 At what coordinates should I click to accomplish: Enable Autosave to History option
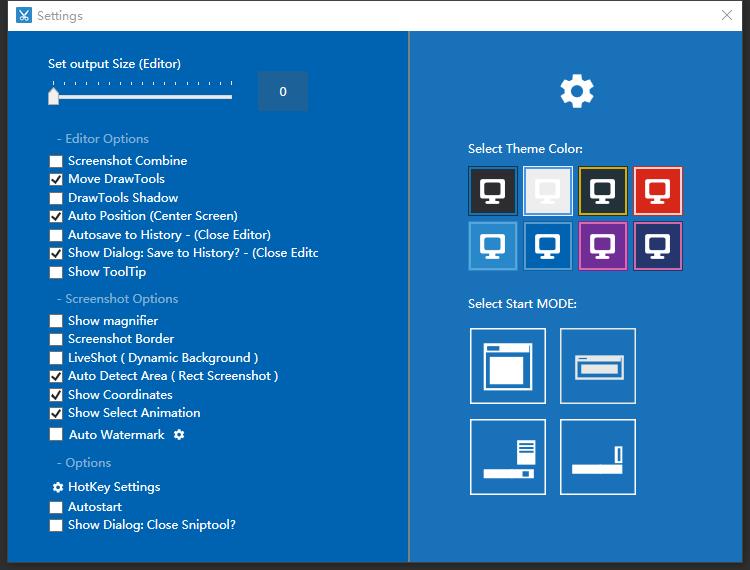tap(56, 235)
